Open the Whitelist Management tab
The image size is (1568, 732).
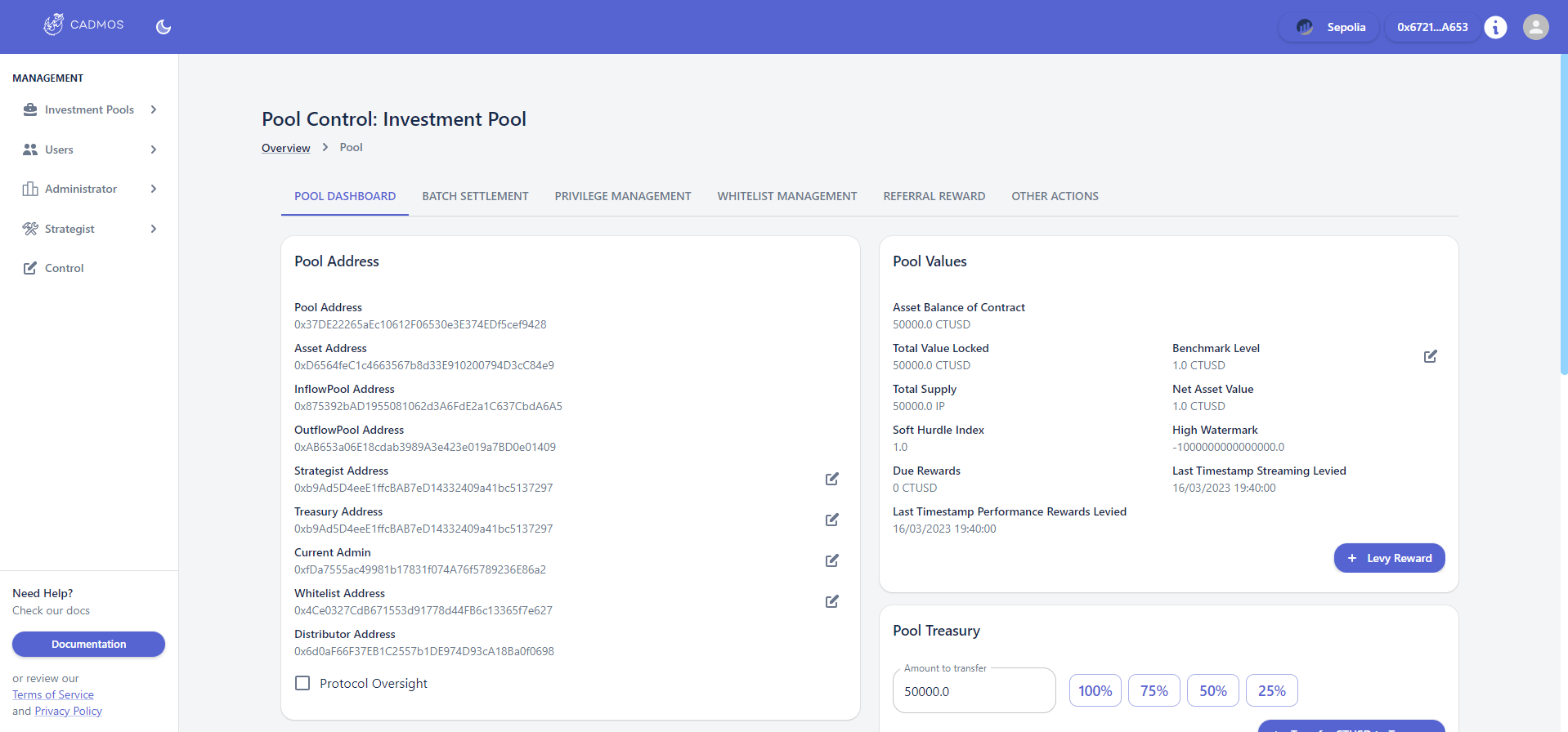[787, 196]
